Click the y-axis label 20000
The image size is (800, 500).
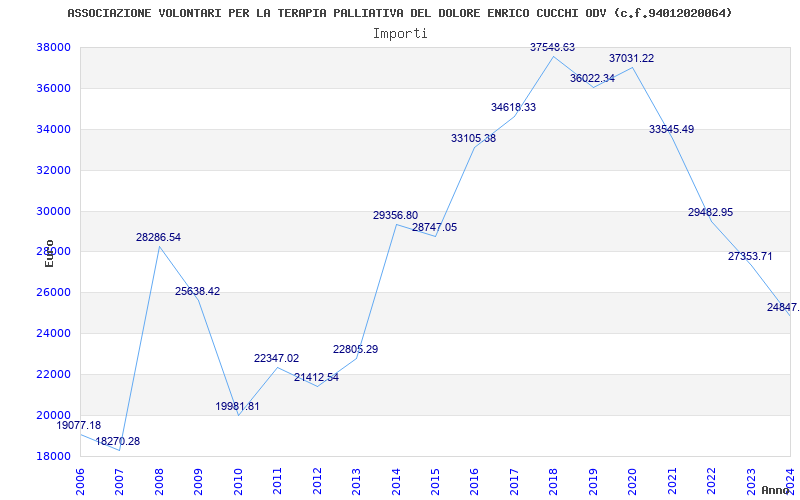pos(53,415)
